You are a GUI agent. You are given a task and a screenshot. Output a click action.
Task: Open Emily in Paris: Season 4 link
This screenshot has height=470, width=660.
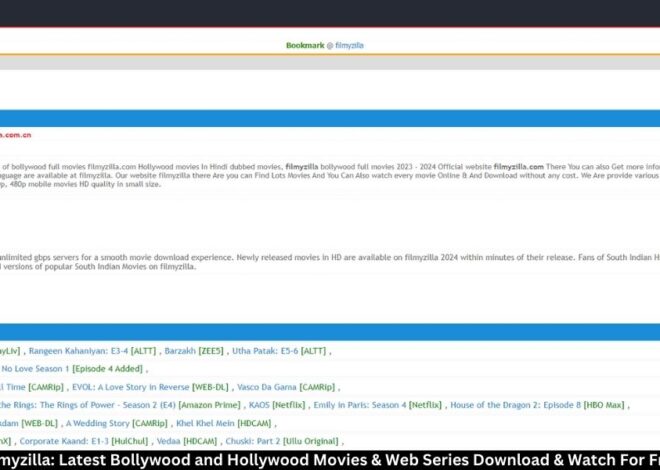(359, 405)
